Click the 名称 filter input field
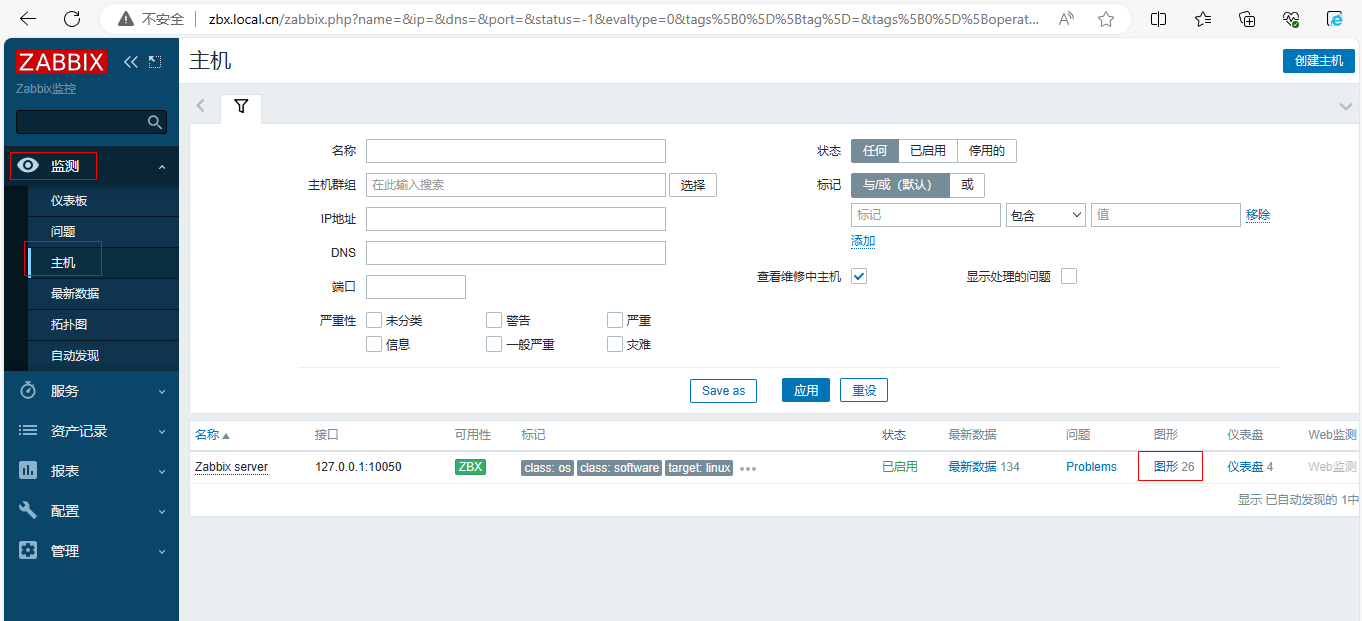Viewport: 1362px width, 621px height. point(515,151)
